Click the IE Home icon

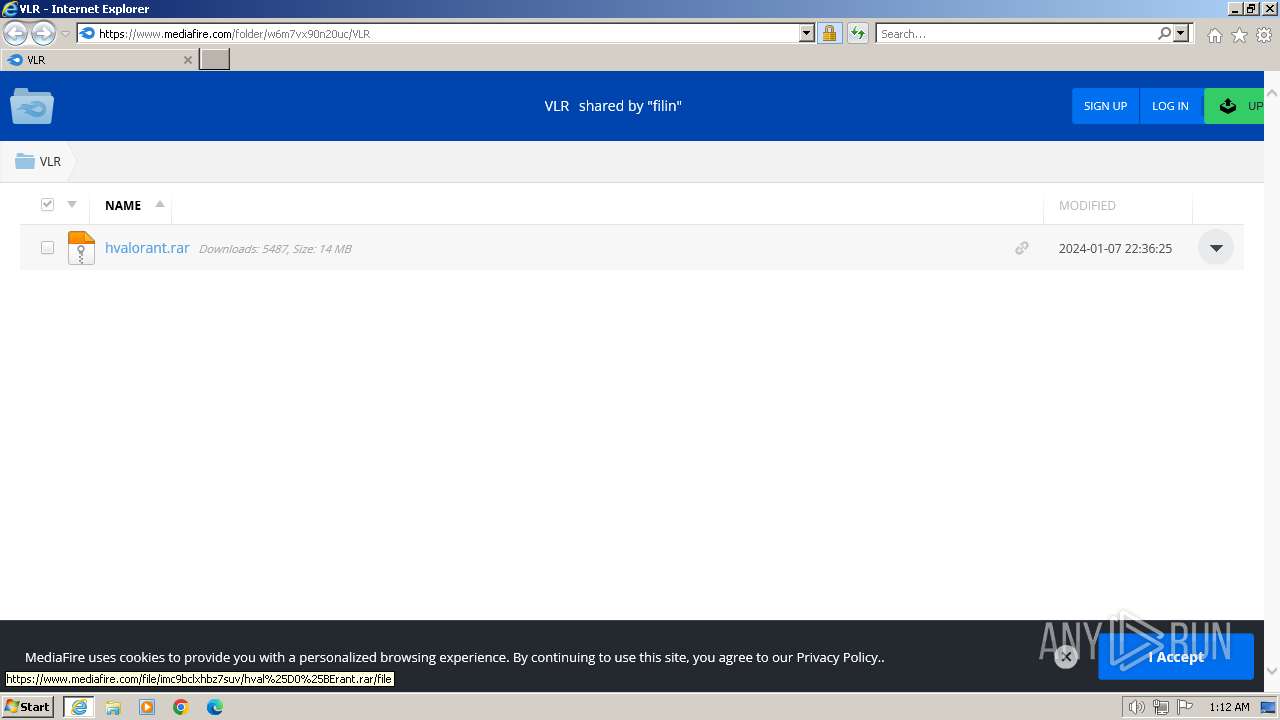point(1214,35)
